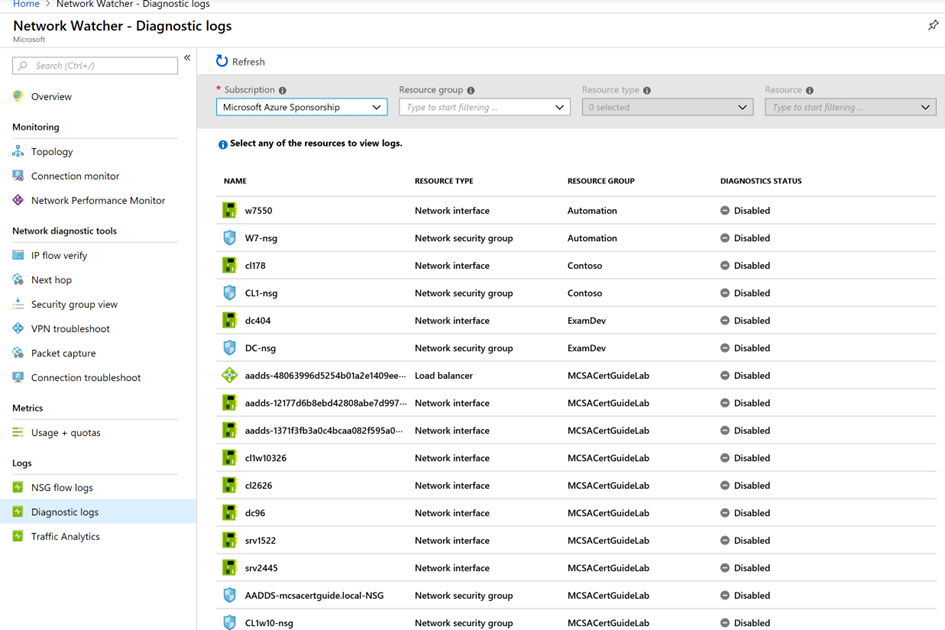Click the Refresh button label

[x=248, y=61]
